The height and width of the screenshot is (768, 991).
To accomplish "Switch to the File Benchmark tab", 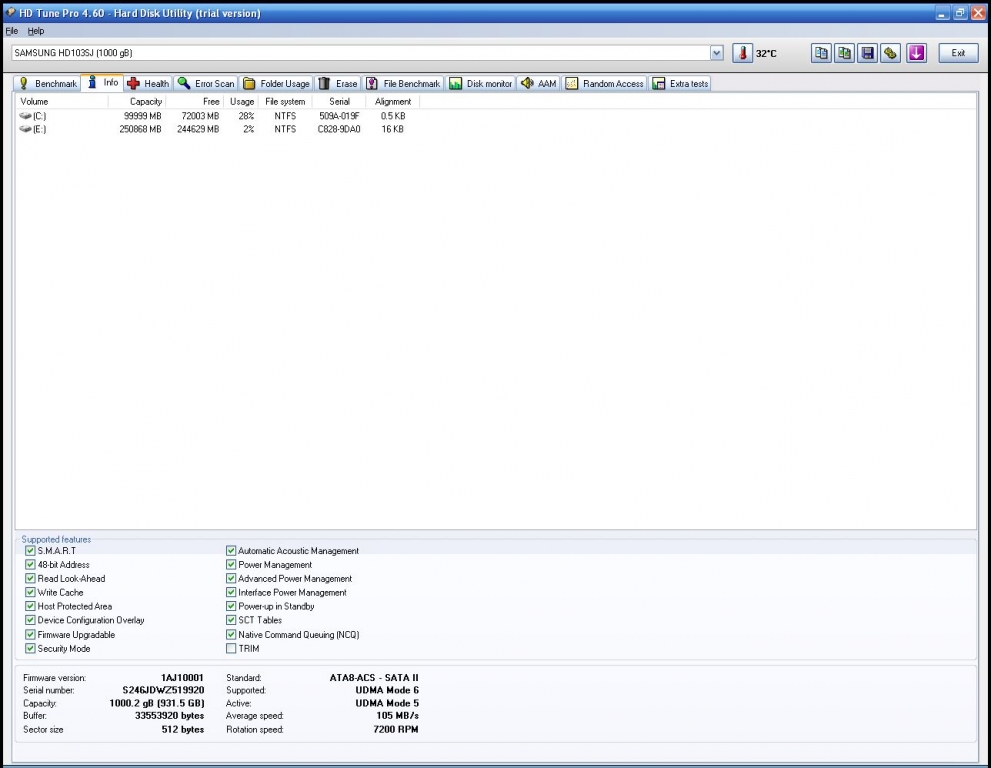I will pyautogui.click(x=403, y=83).
